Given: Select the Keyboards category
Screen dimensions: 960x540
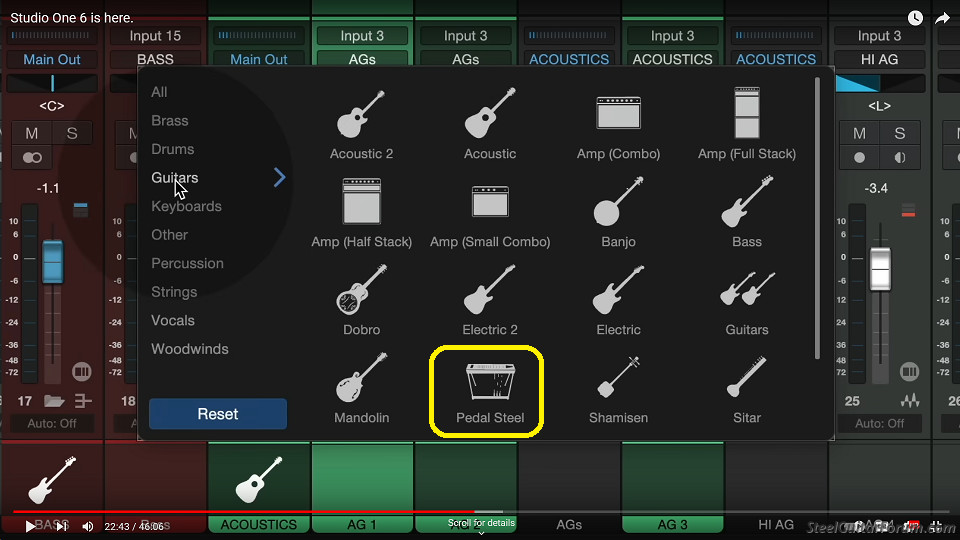Looking at the screenshot, I should tap(186, 206).
